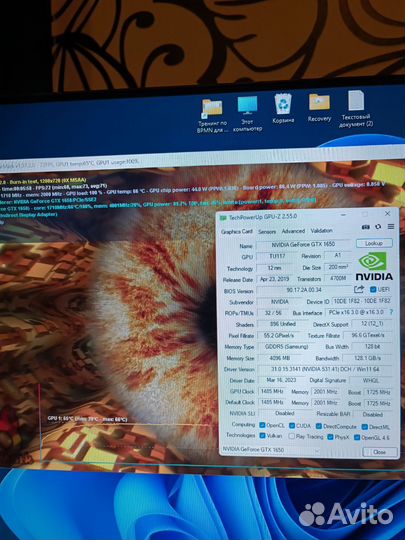This screenshot has height=540, width=405.
Task: Click the Shaders value 896 Unified
Action: coord(283,324)
